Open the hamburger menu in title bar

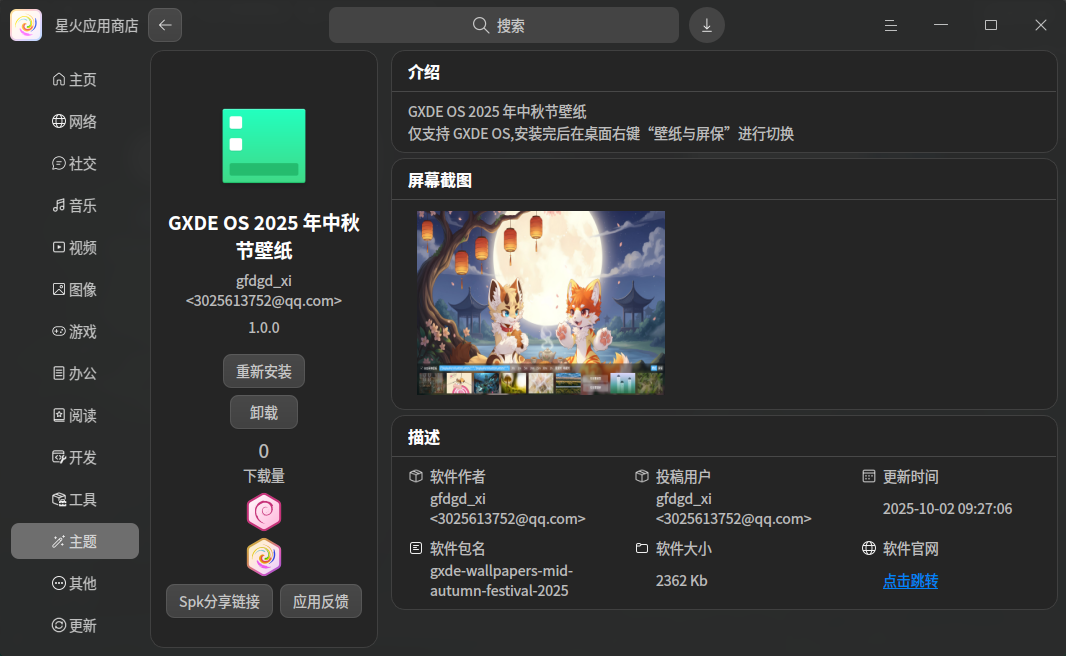coord(890,25)
